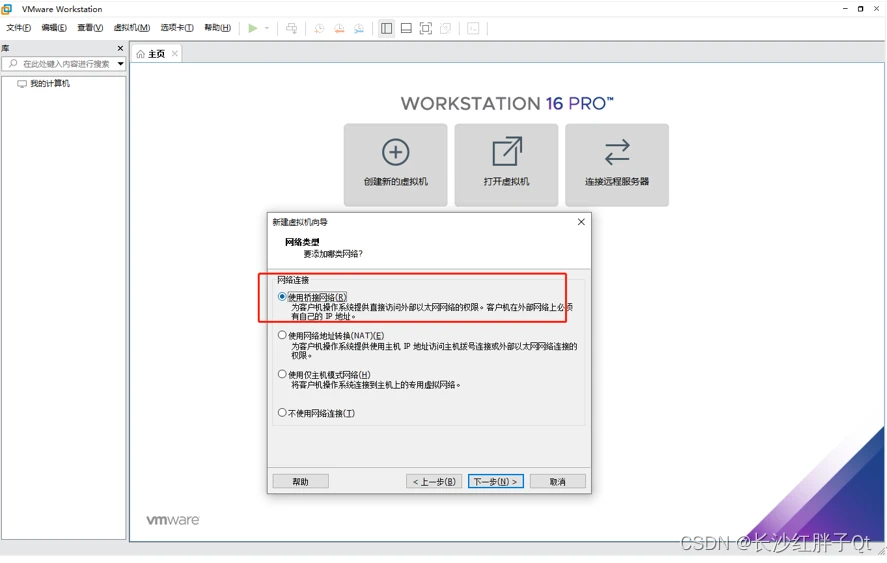Screen dimensions: 887x563
Task: Open the power options dropdown arrow
Action: click(267, 28)
